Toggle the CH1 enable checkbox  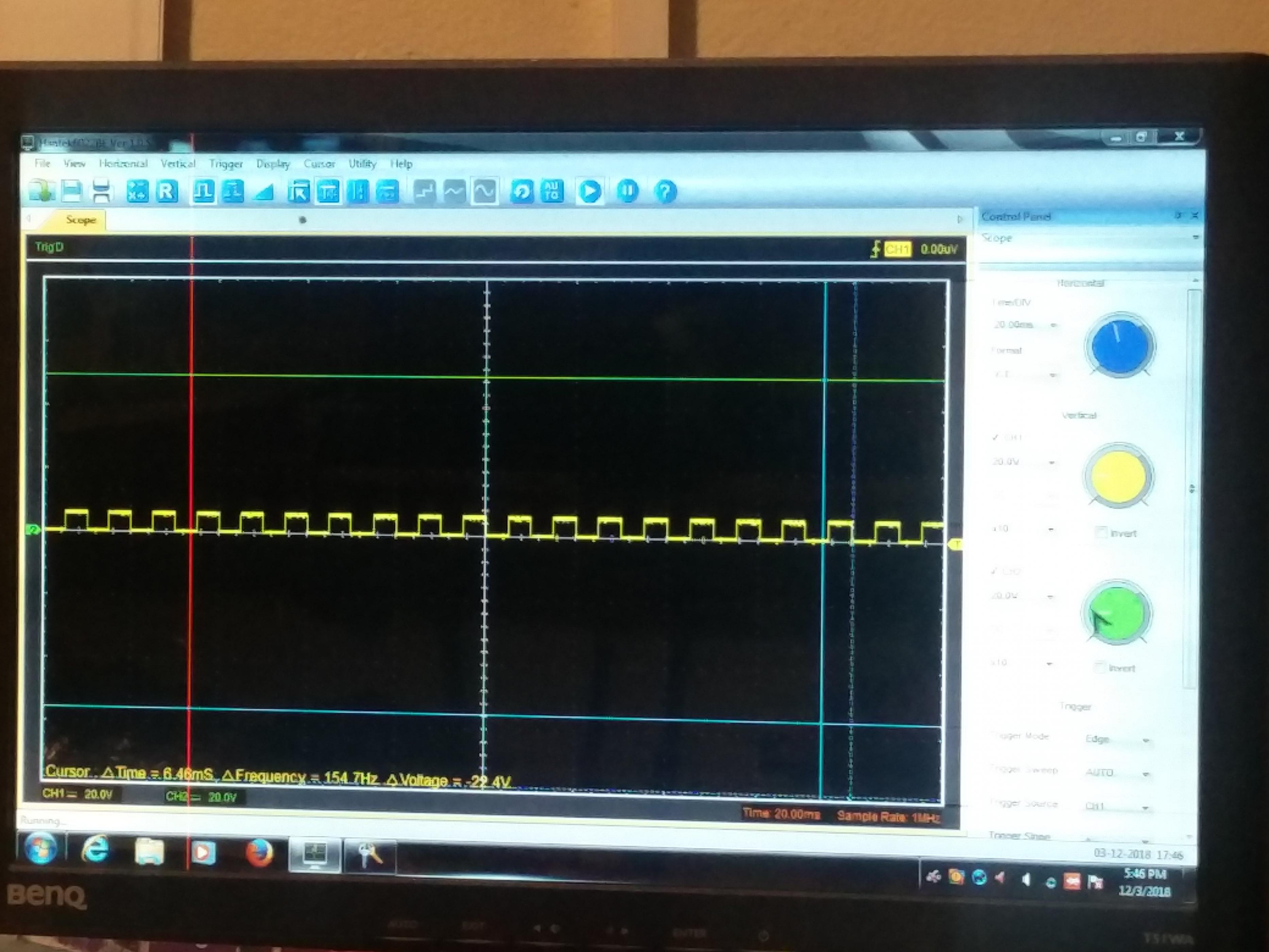[995, 437]
